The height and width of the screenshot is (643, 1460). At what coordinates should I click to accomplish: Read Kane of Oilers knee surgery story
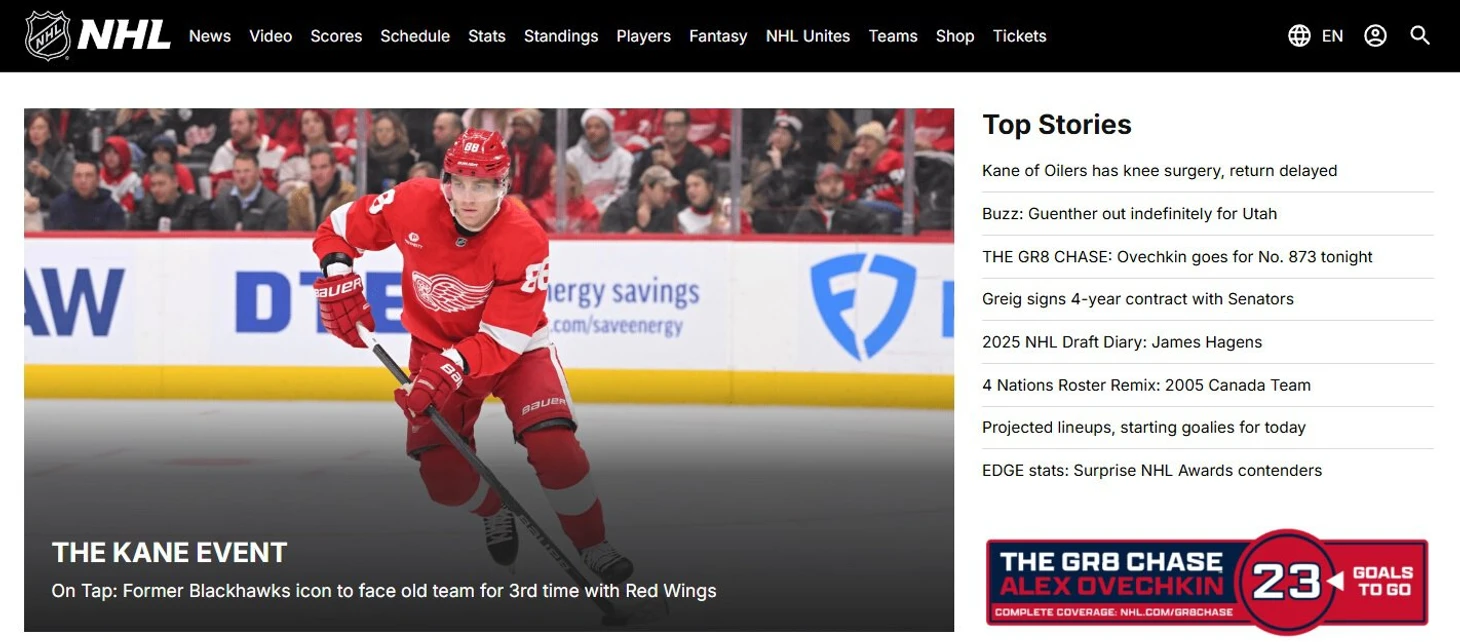(1160, 171)
